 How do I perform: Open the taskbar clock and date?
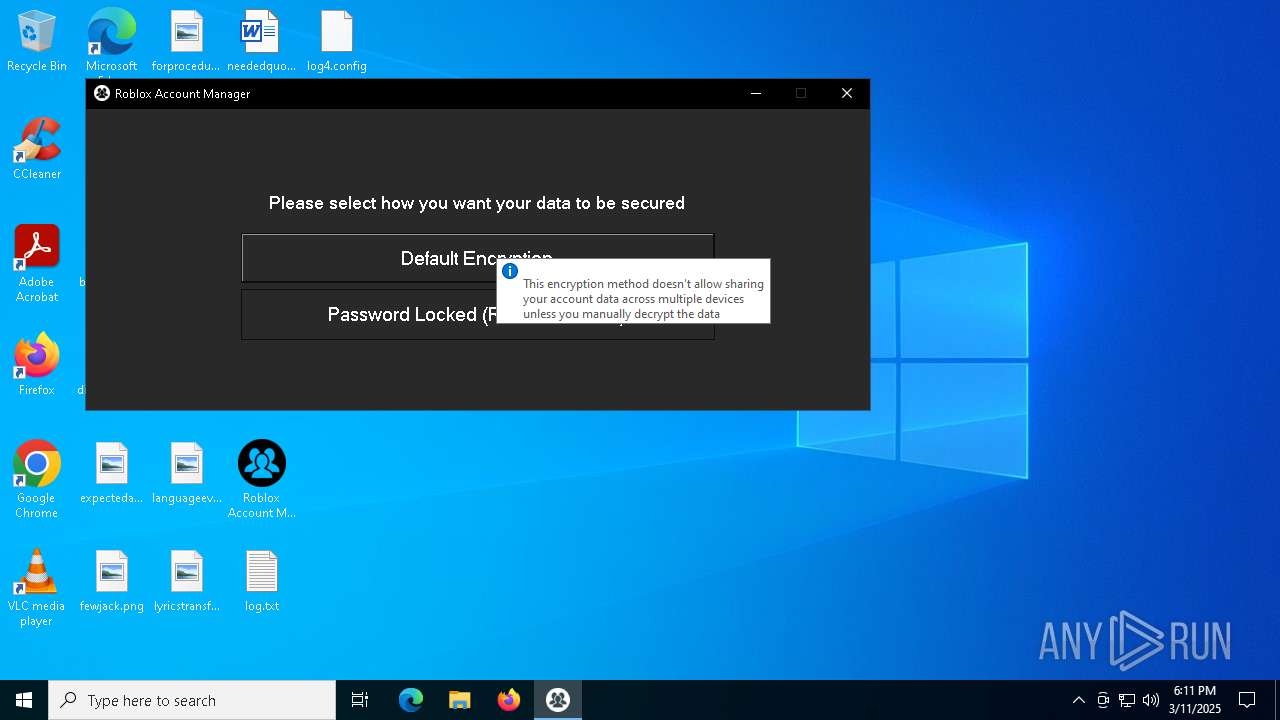click(x=1195, y=700)
